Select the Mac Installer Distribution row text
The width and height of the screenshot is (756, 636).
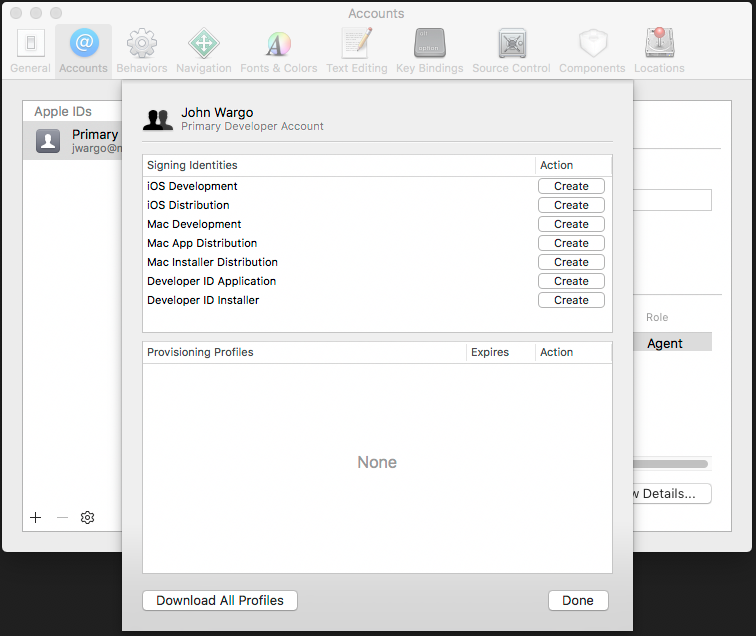point(213,262)
